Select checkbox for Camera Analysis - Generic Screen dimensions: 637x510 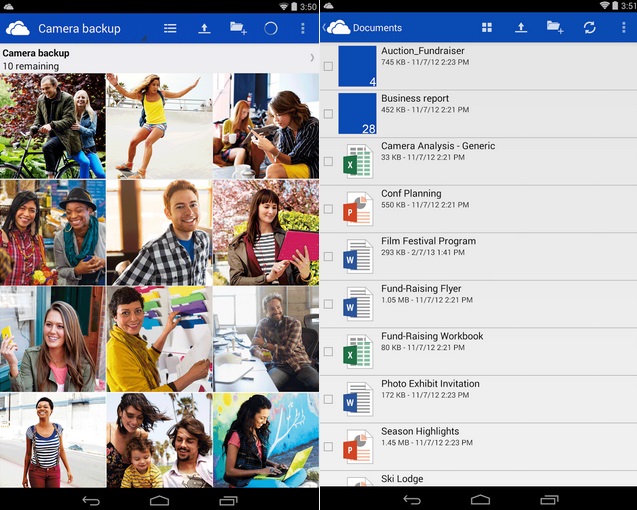(x=328, y=161)
